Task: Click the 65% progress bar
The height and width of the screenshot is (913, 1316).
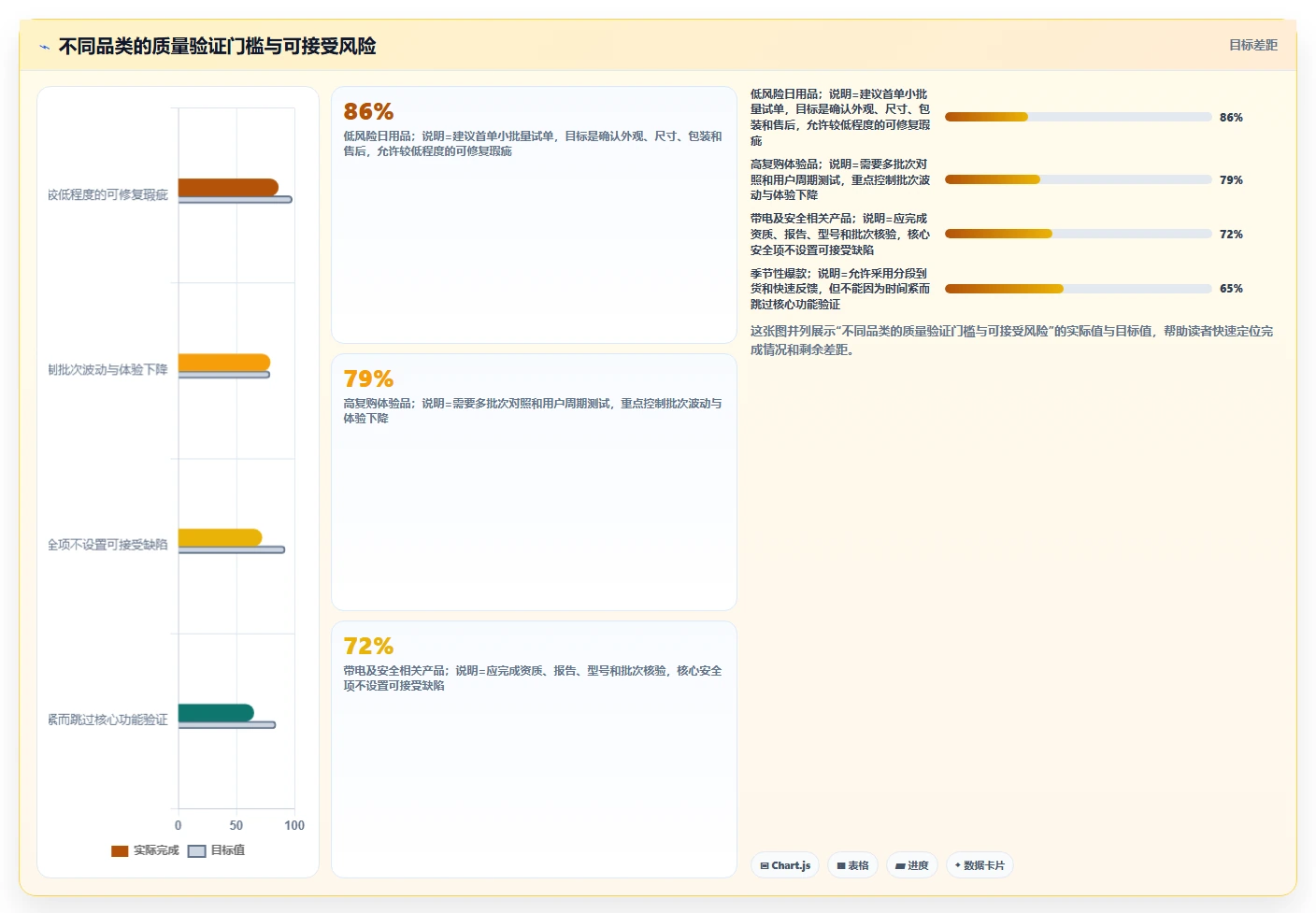Action: [1078, 289]
